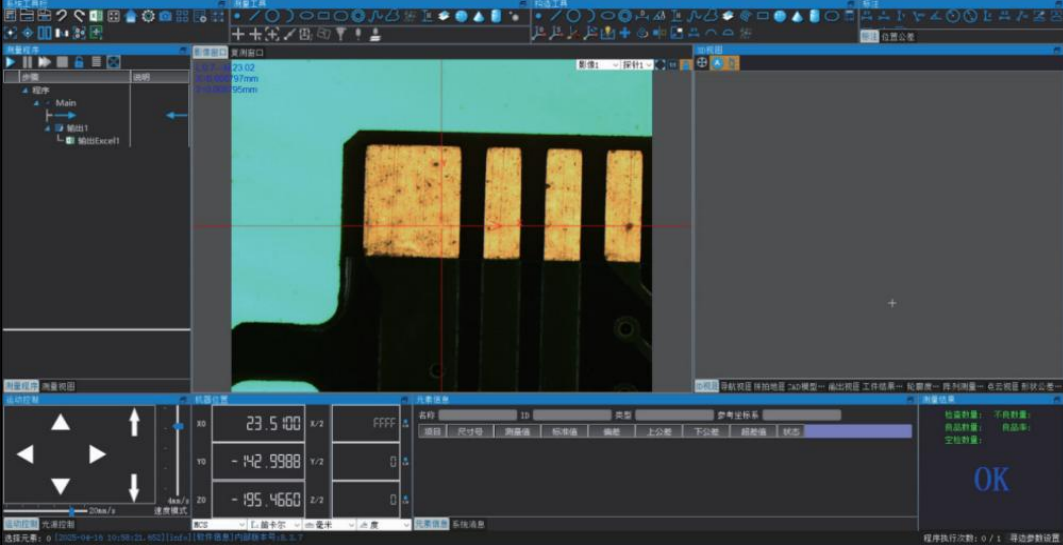
Task: Open the 探针1 probe dropdown
Action: (637, 64)
